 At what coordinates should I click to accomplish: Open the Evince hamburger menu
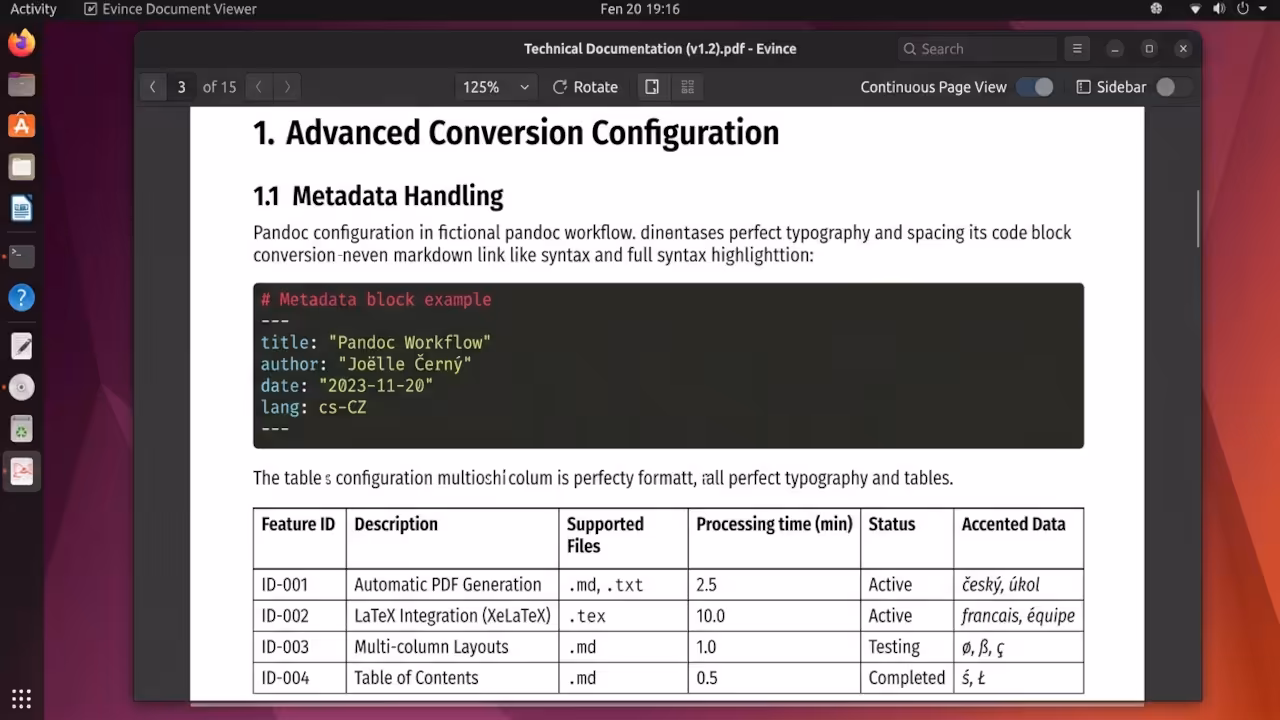(x=1077, y=48)
